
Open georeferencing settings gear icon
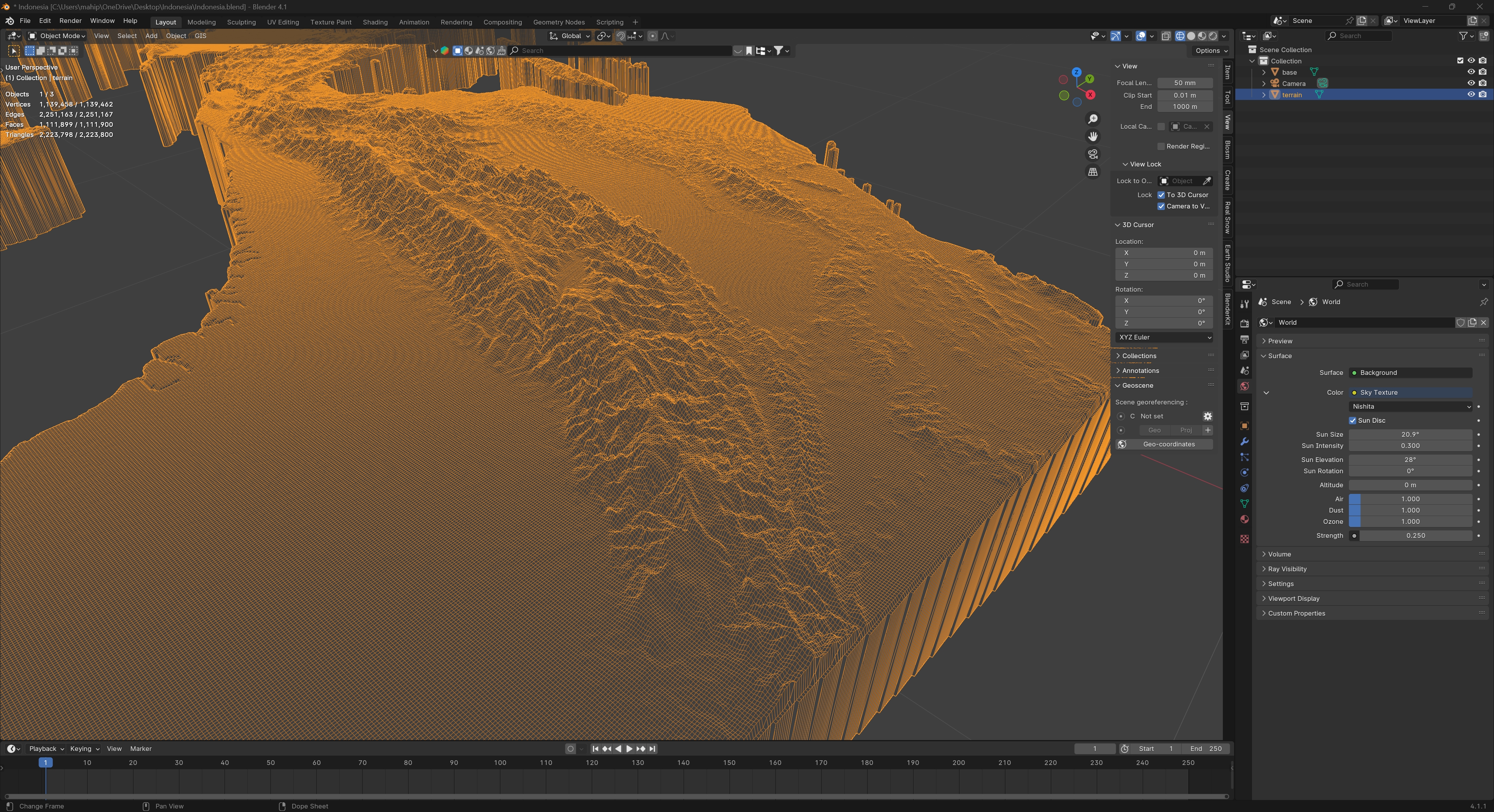(1208, 416)
